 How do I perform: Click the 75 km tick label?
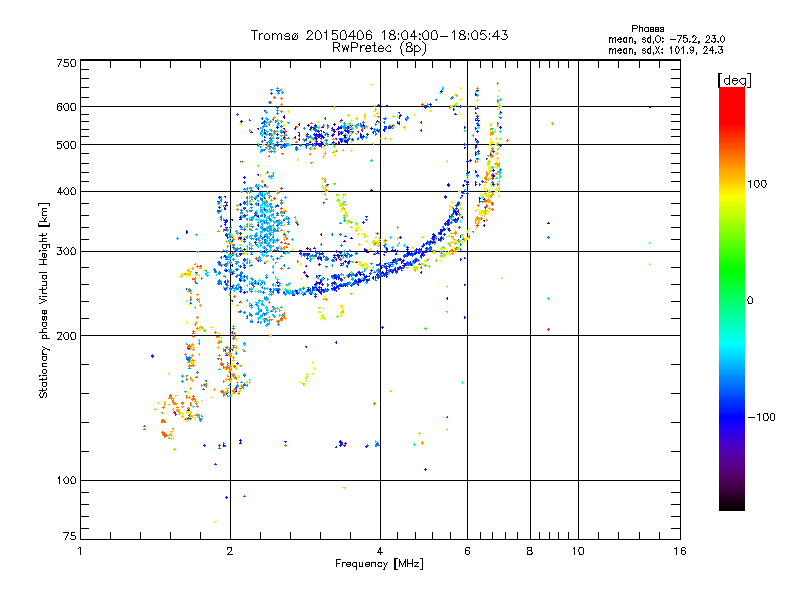70,536
